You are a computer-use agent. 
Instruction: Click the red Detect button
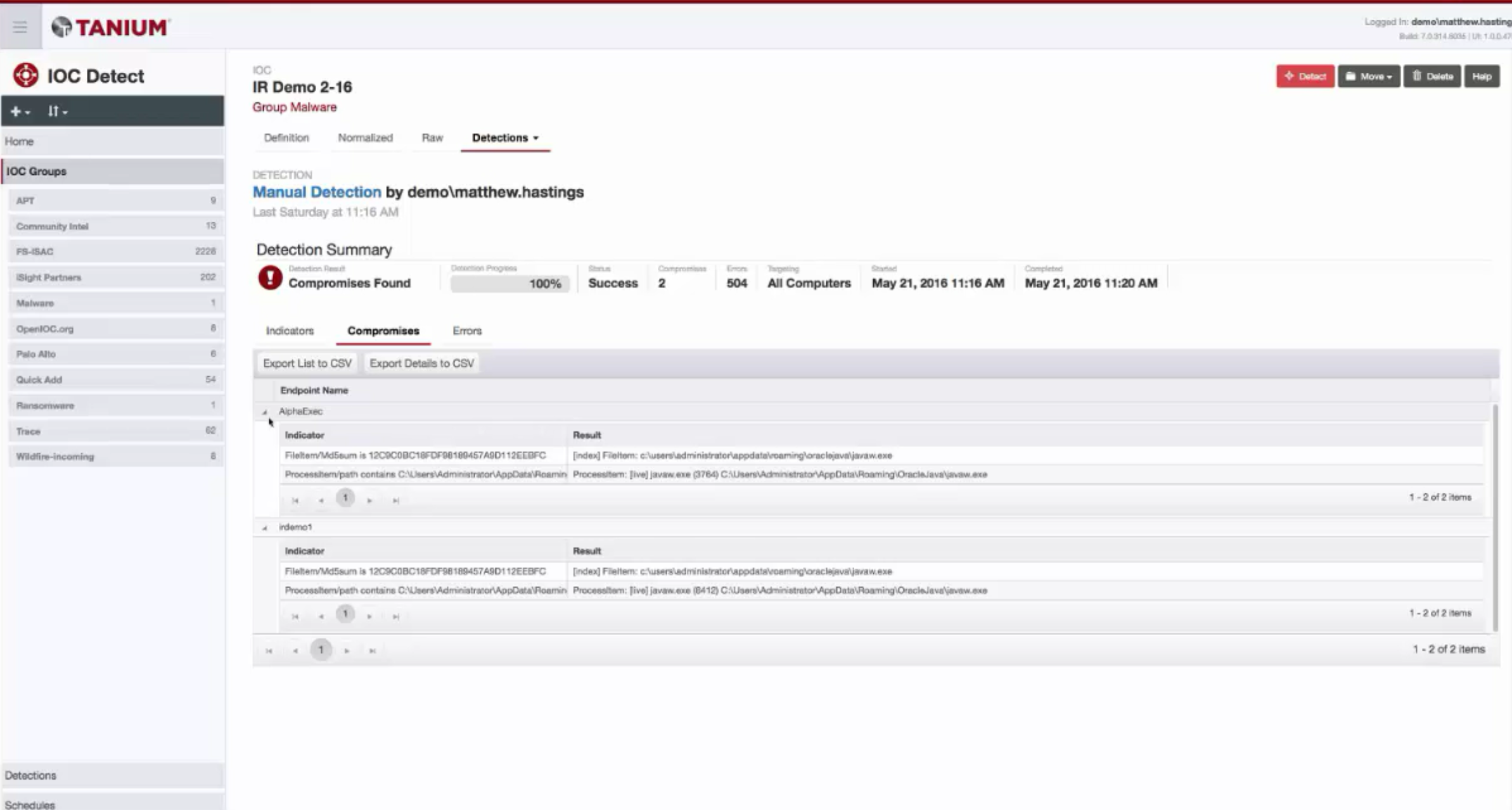[x=1305, y=76]
